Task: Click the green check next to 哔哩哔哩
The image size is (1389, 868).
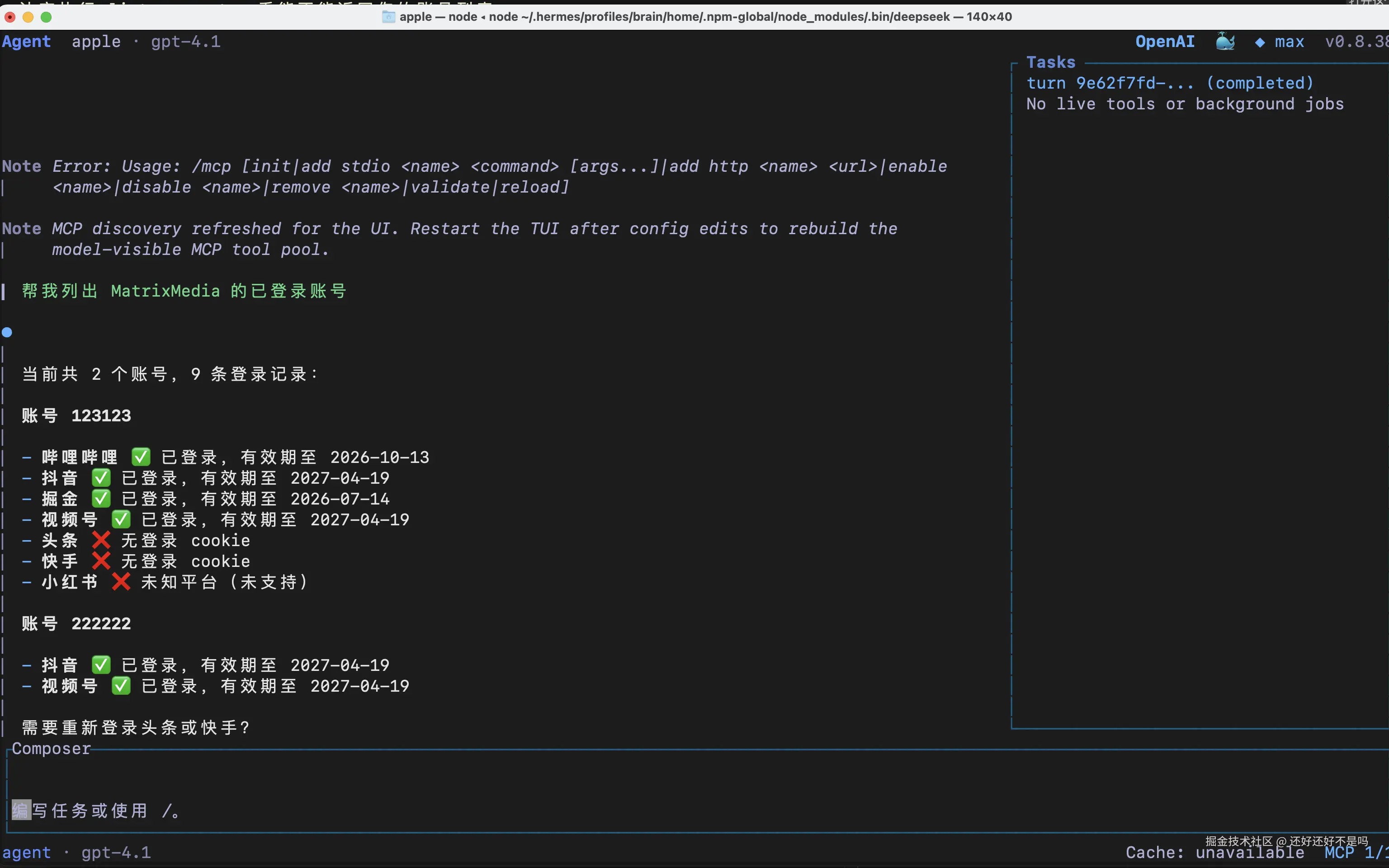Action: (141, 457)
